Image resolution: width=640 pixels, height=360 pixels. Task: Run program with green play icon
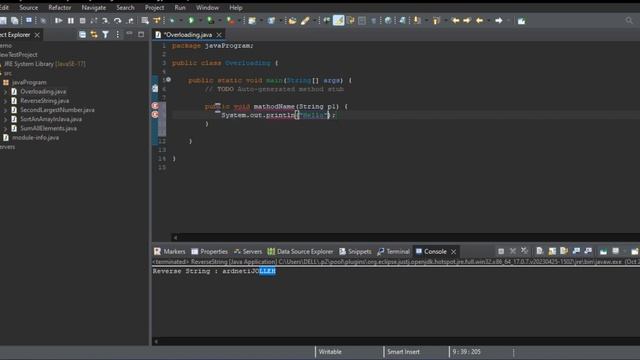tap(191, 20)
